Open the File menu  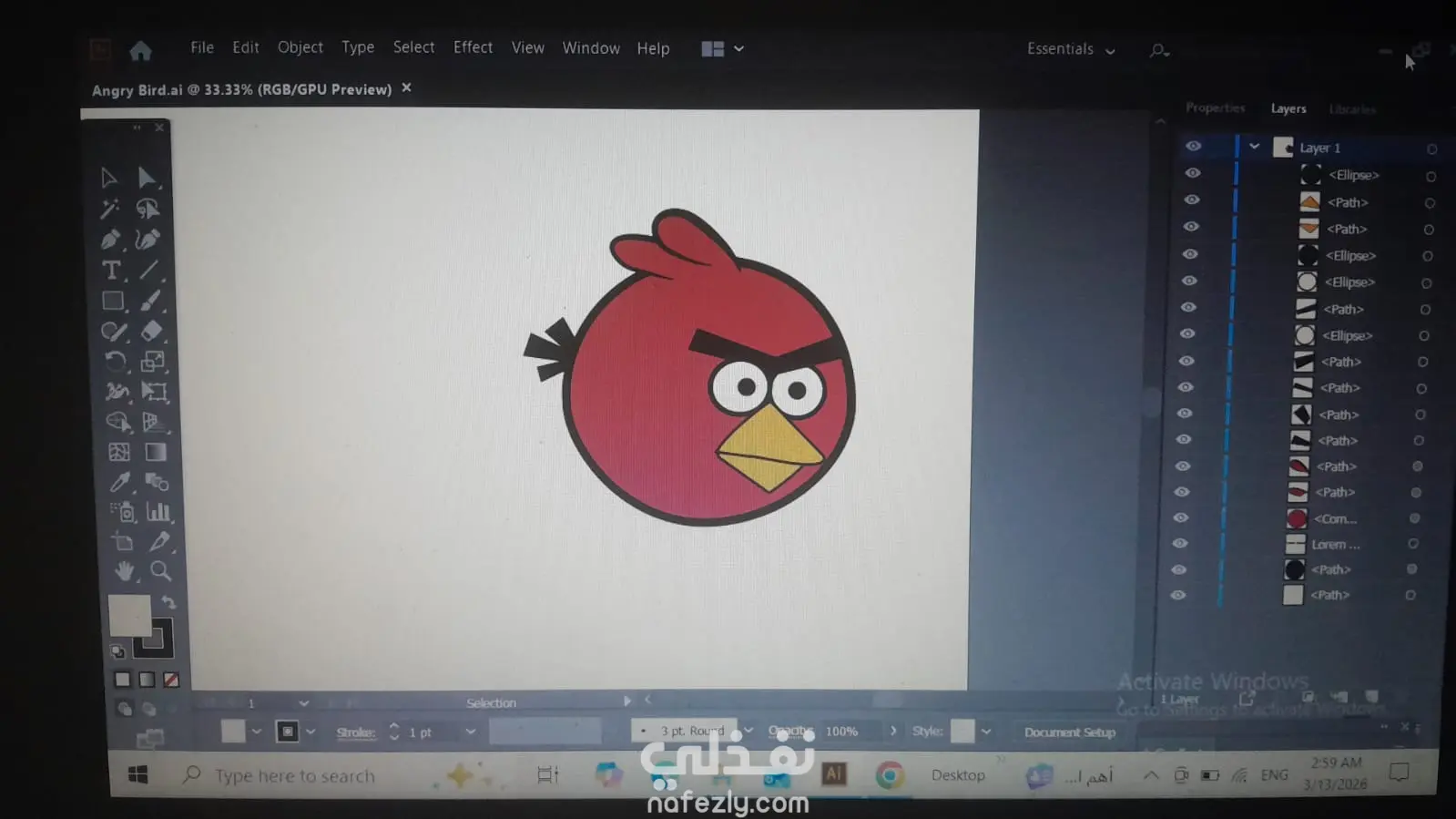click(x=202, y=47)
